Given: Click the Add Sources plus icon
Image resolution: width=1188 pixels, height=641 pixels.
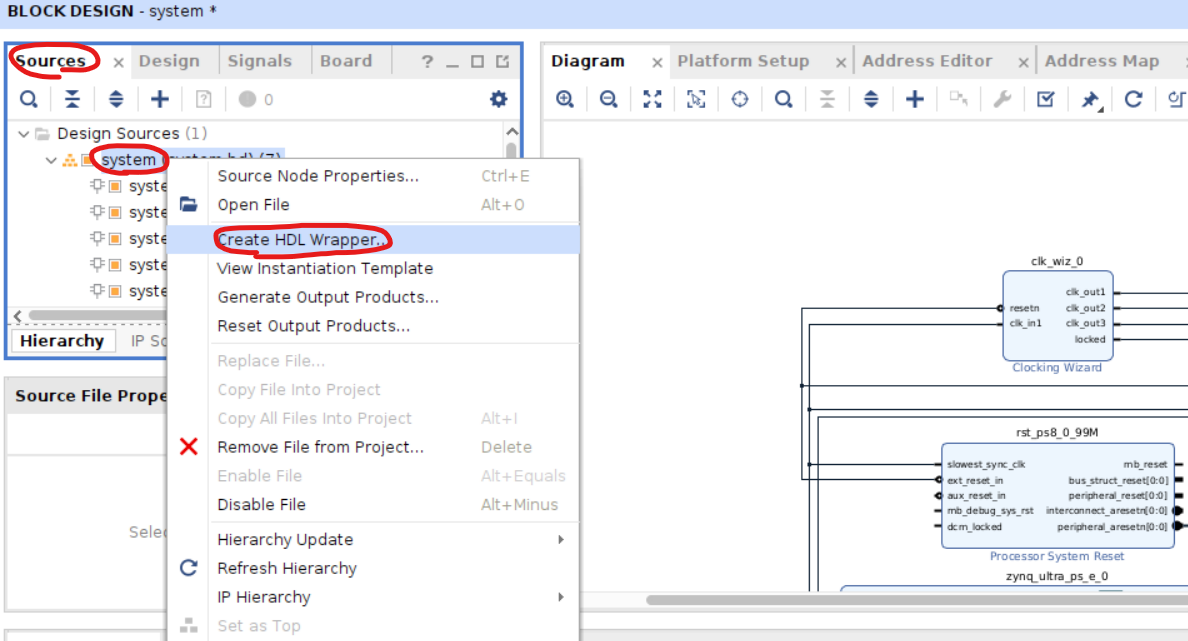Looking at the screenshot, I should 160,99.
